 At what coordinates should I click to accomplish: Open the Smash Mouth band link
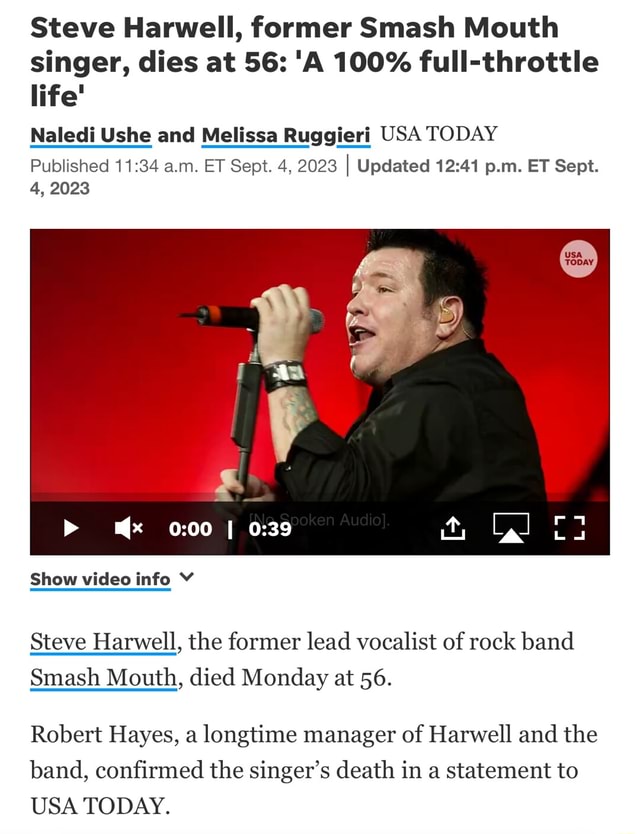[x=100, y=677]
